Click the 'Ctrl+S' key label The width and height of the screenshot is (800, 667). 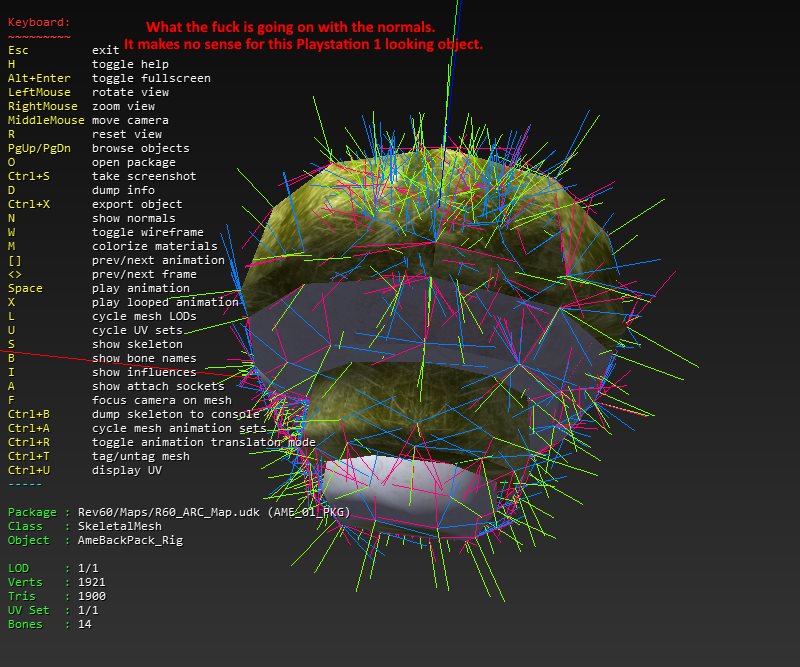[x=29, y=176]
